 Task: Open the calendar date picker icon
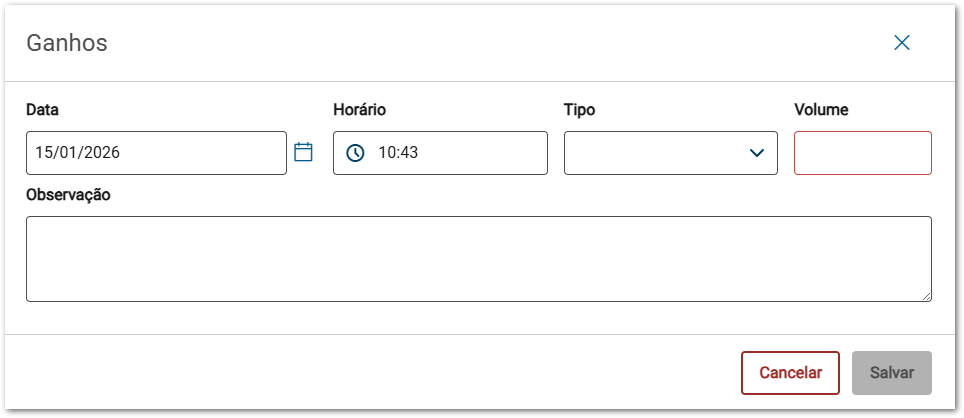tap(304, 152)
